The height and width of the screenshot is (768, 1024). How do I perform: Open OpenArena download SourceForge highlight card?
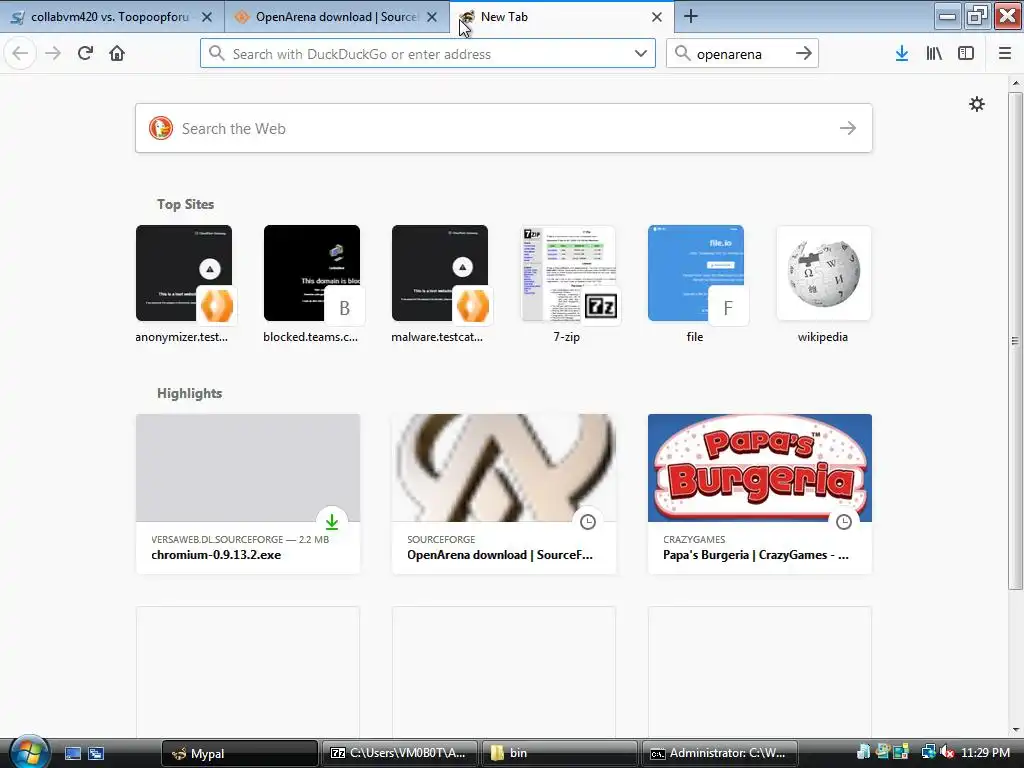point(504,494)
